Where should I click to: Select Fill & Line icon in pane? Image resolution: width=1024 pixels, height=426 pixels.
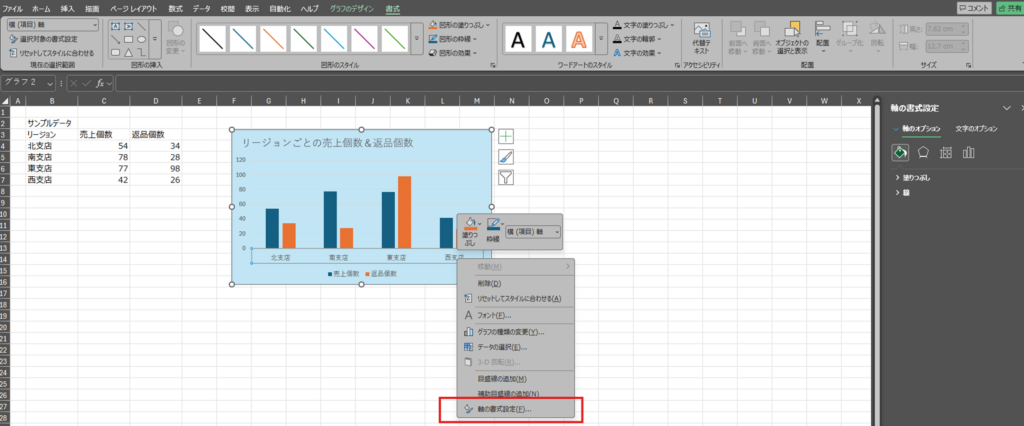[x=901, y=152]
